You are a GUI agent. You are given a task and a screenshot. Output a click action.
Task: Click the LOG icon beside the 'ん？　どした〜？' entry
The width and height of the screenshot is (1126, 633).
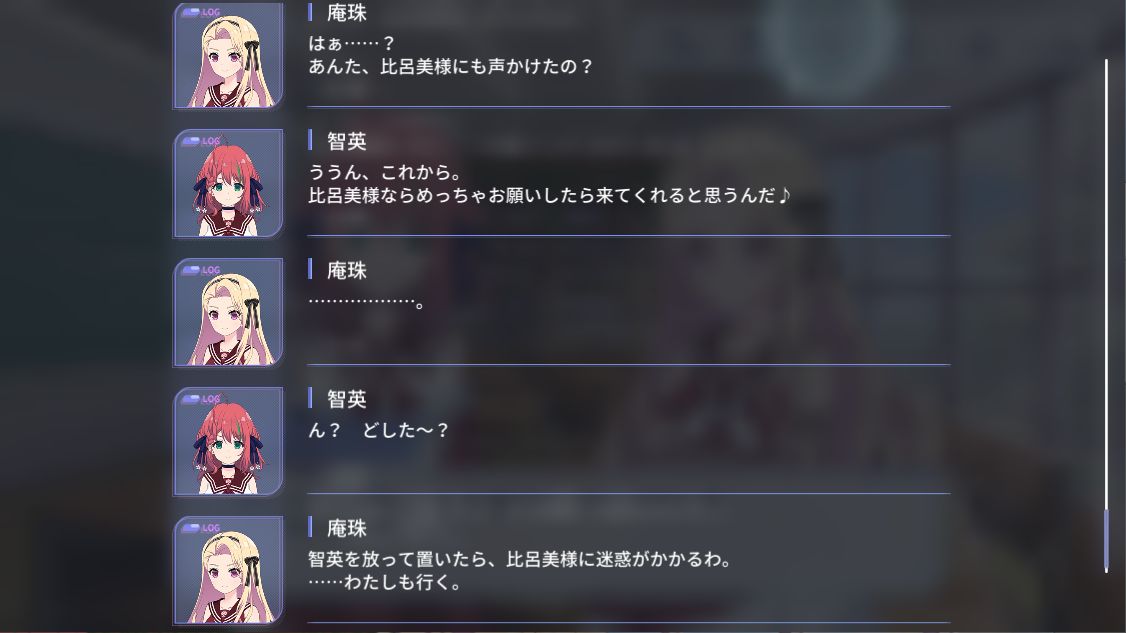click(201, 399)
